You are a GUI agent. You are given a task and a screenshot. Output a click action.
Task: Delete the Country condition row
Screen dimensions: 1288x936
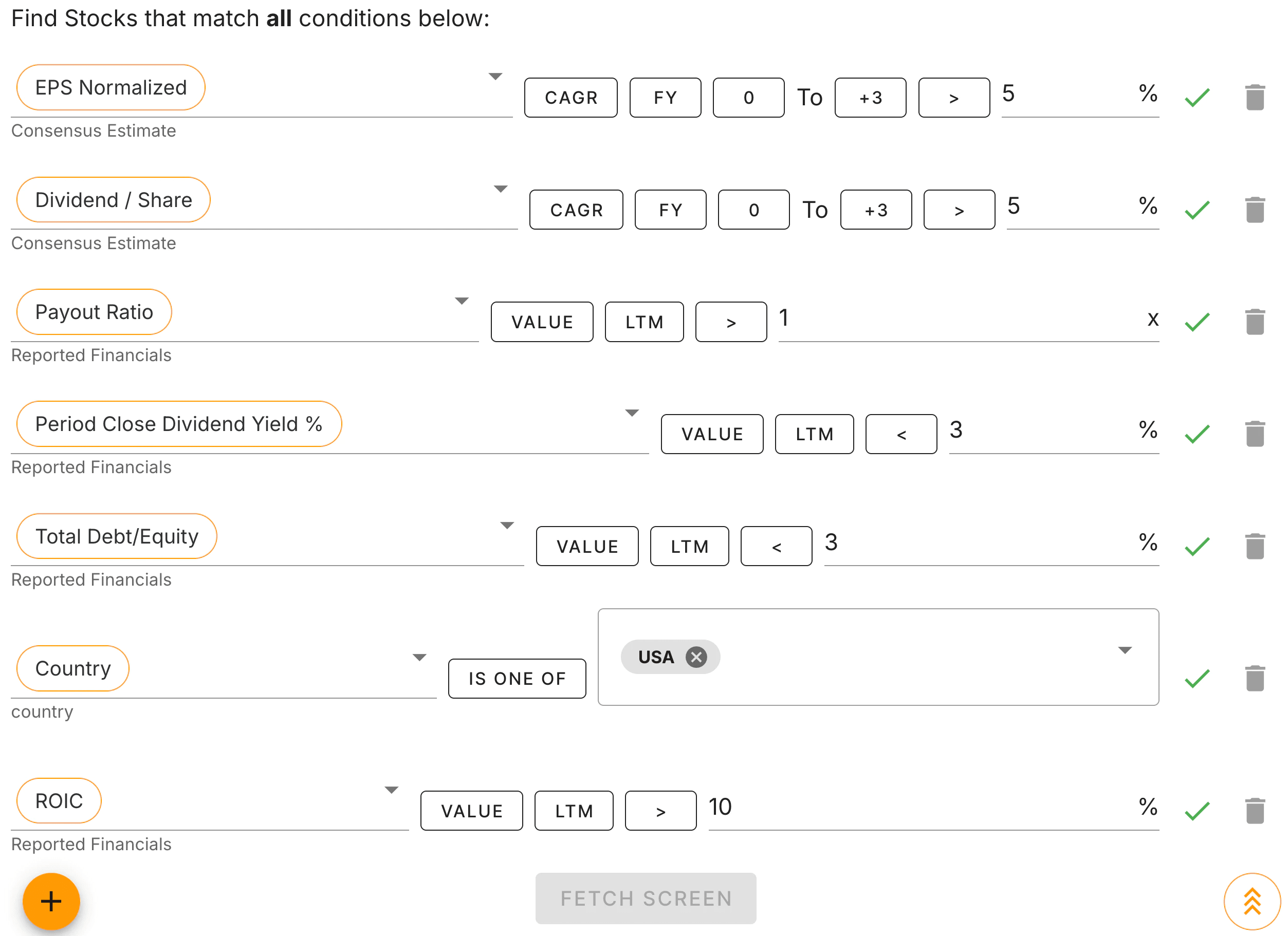coord(1255,678)
